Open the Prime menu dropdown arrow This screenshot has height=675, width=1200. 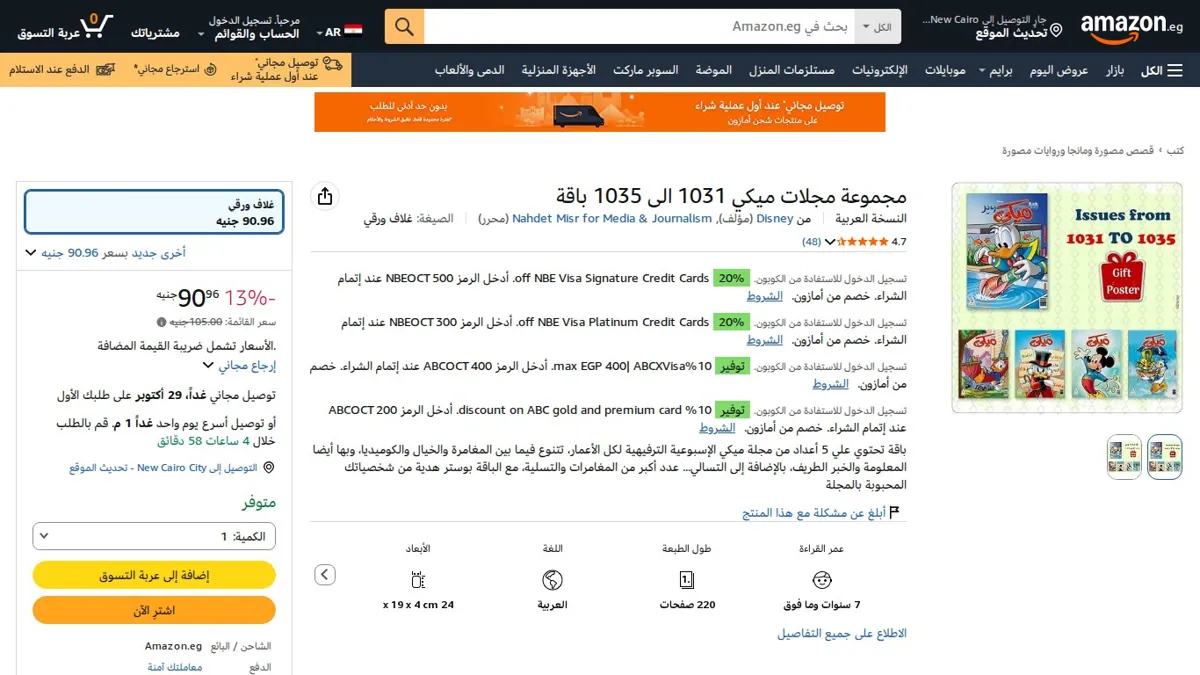point(982,71)
